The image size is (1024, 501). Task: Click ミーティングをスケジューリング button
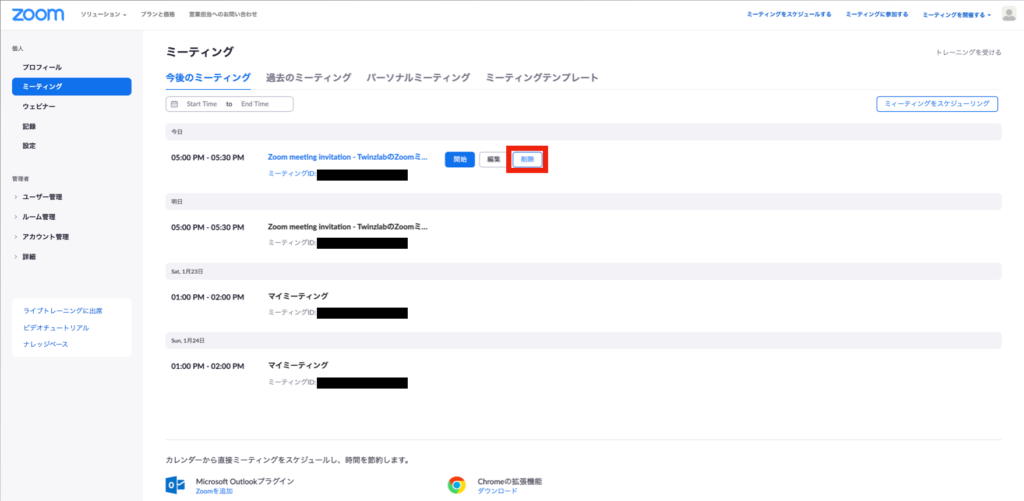pos(937,104)
